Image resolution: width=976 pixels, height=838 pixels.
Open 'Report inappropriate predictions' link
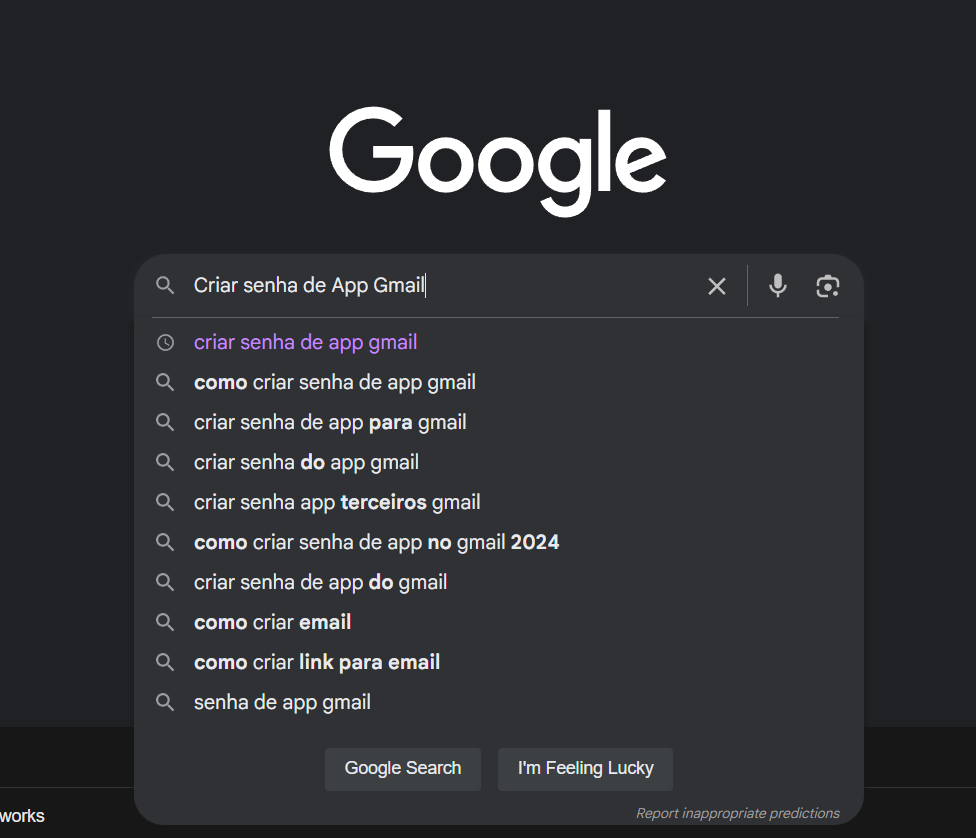tap(737, 813)
